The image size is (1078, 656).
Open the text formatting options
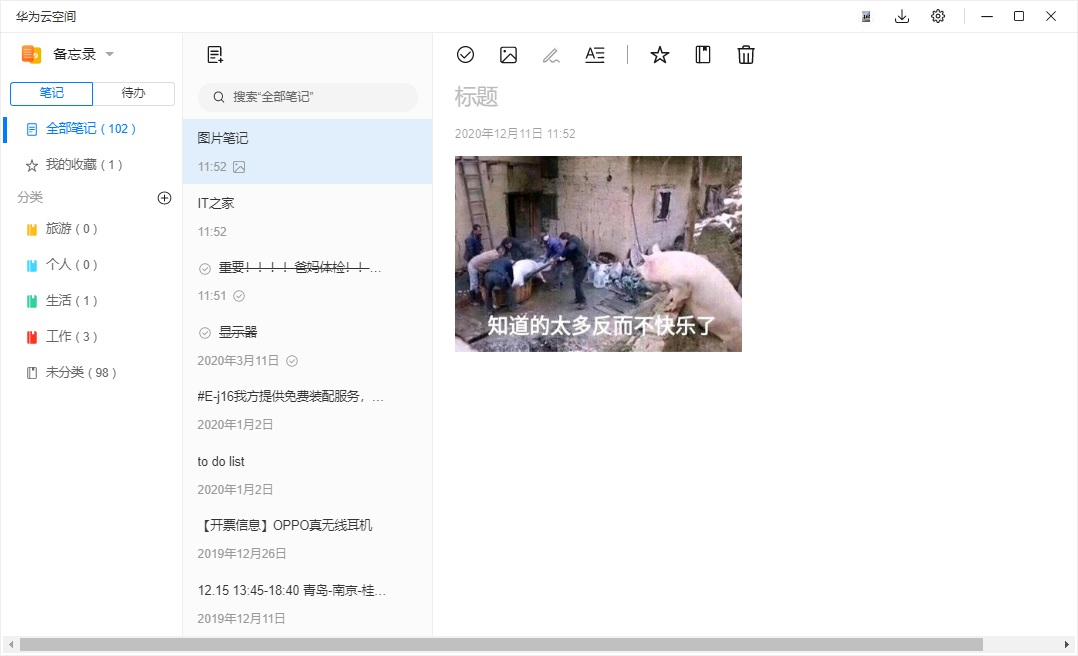[x=595, y=54]
